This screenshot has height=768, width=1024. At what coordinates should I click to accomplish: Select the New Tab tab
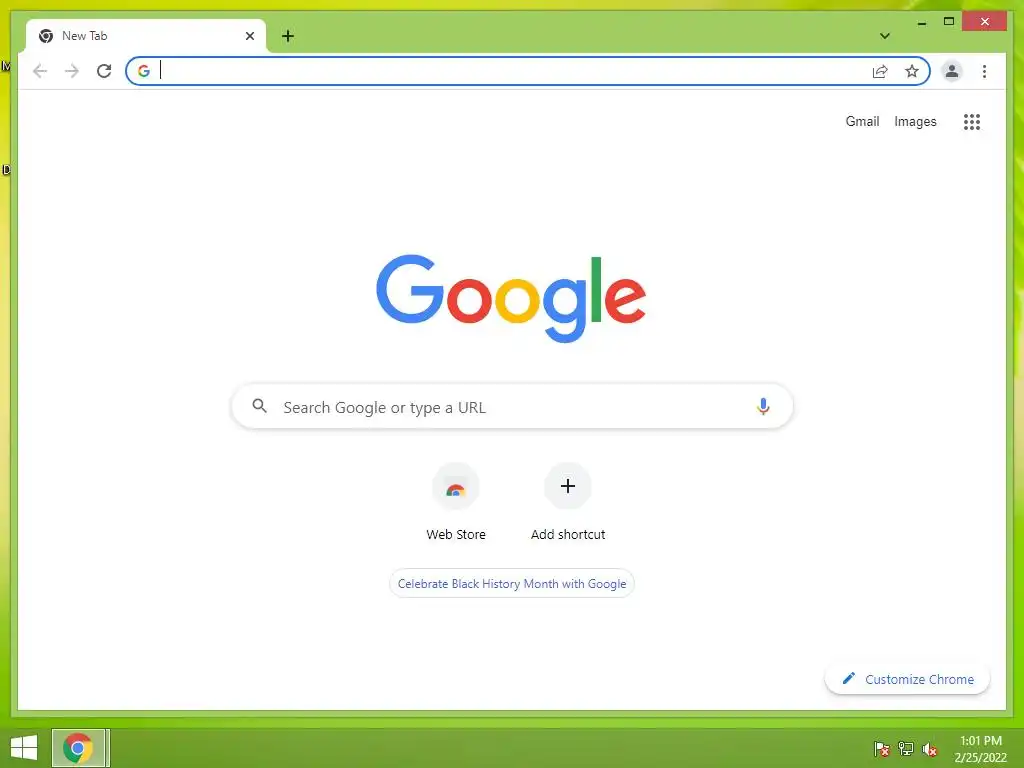[146, 36]
